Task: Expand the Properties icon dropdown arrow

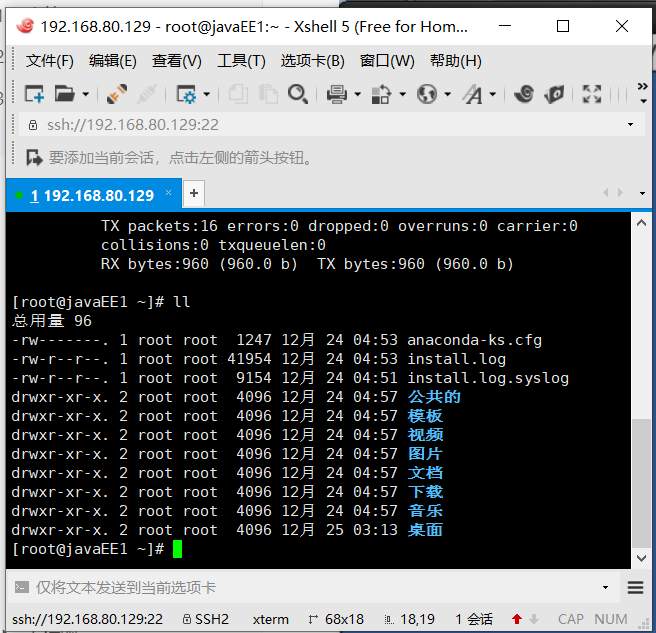Action: pos(207,94)
